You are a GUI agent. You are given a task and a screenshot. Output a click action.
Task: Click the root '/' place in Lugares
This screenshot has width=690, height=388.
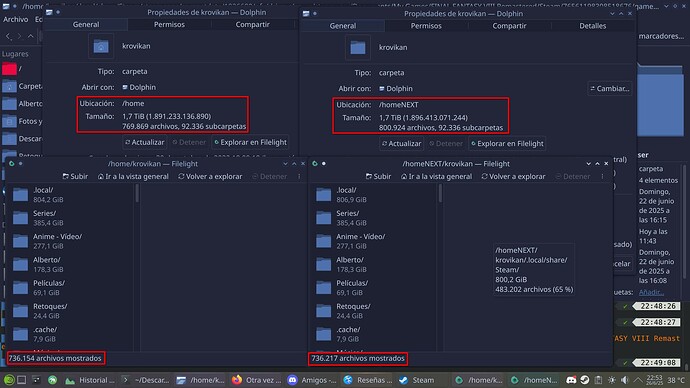click(21, 69)
